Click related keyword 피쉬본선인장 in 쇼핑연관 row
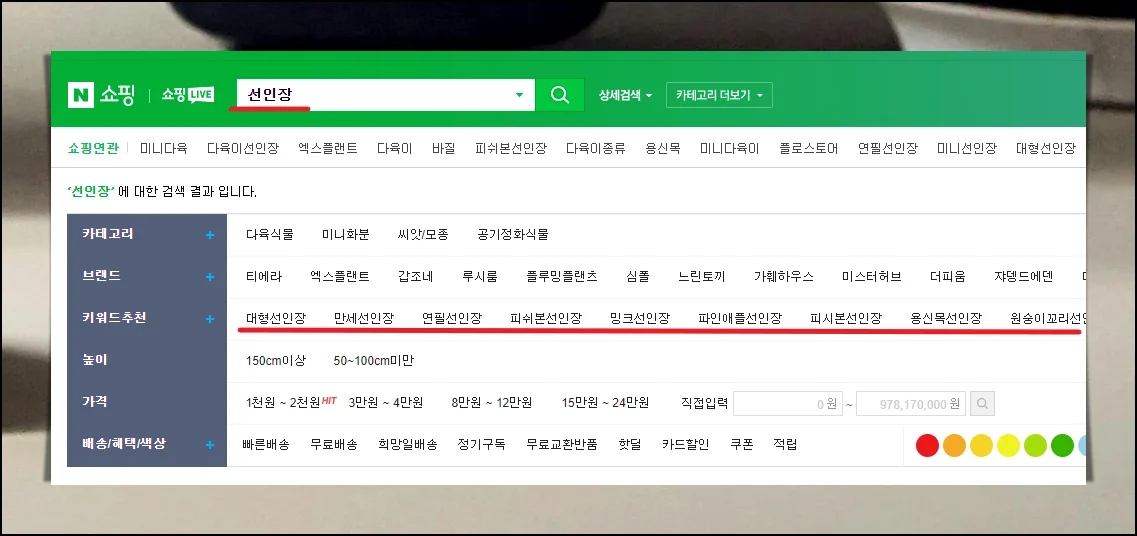This screenshot has width=1137, height=536. (511, 149)
